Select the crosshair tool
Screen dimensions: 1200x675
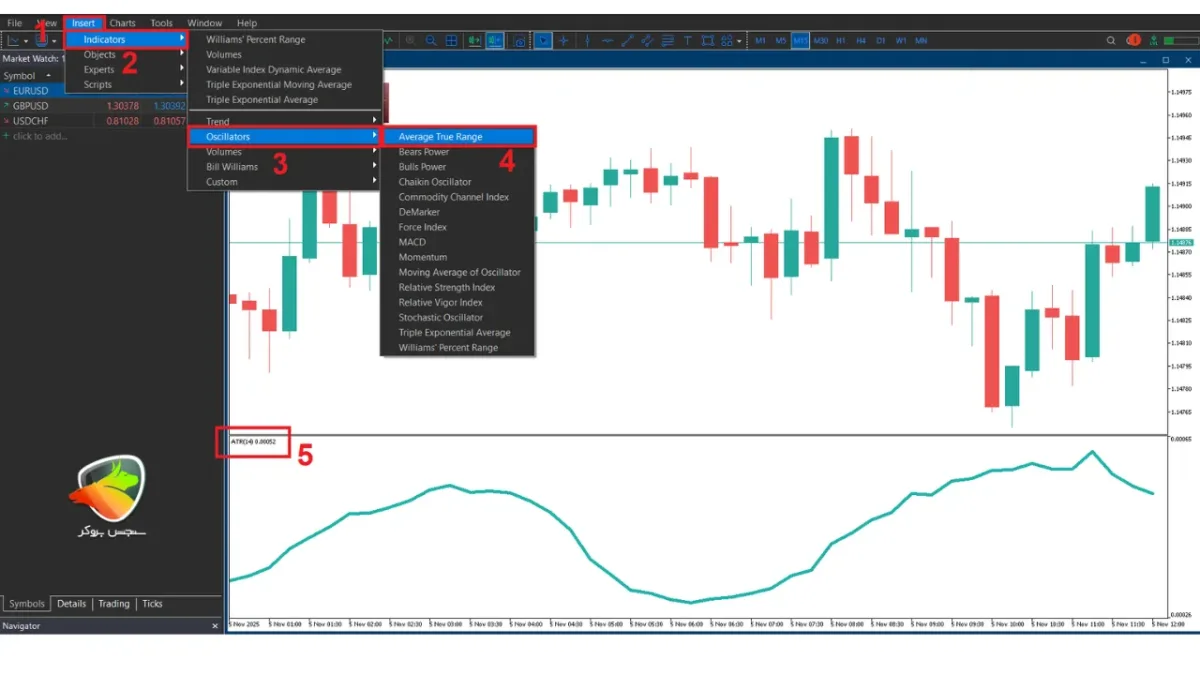coord(563,41)
